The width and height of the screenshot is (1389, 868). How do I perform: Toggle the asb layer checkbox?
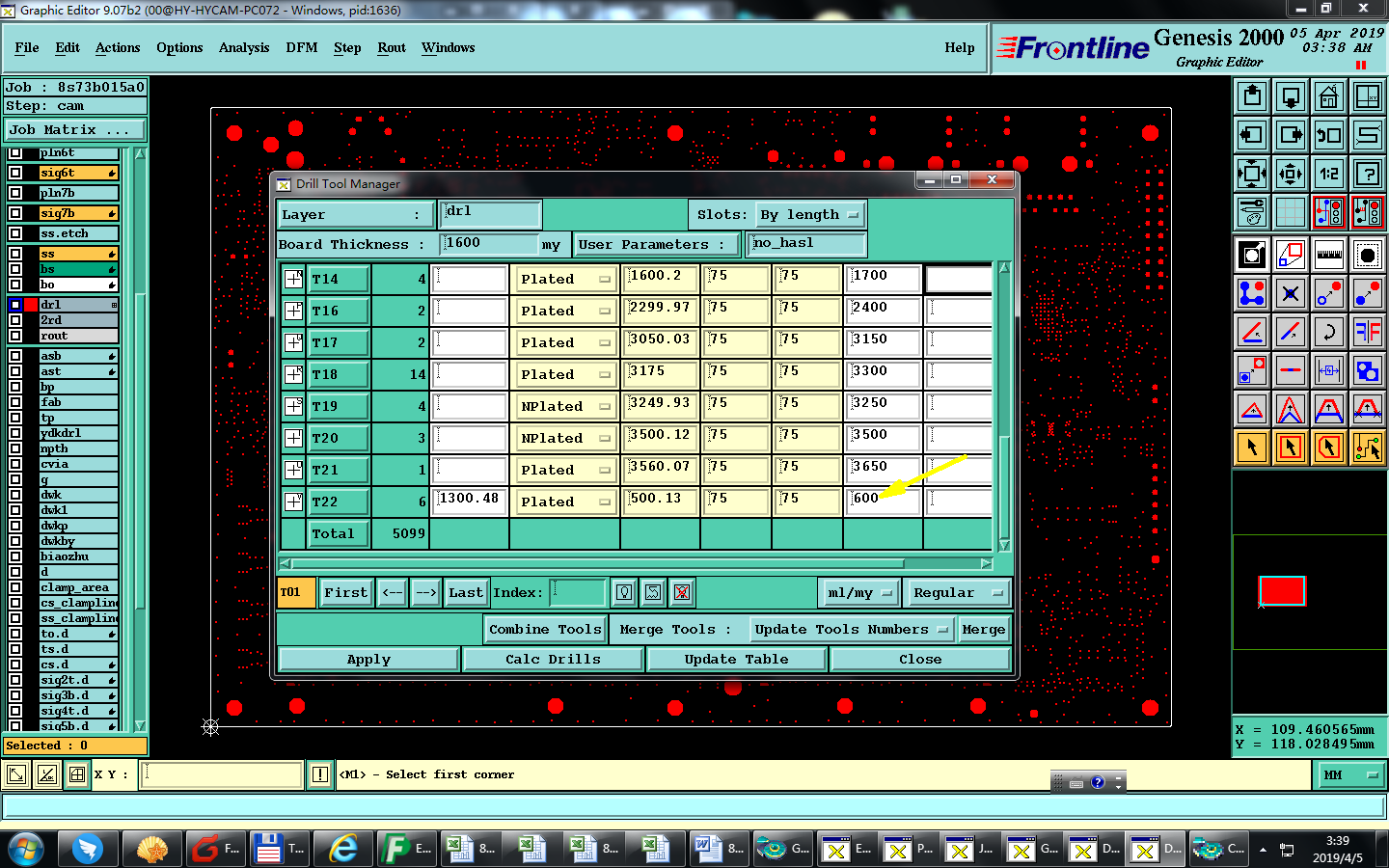(x=15, y=356)
